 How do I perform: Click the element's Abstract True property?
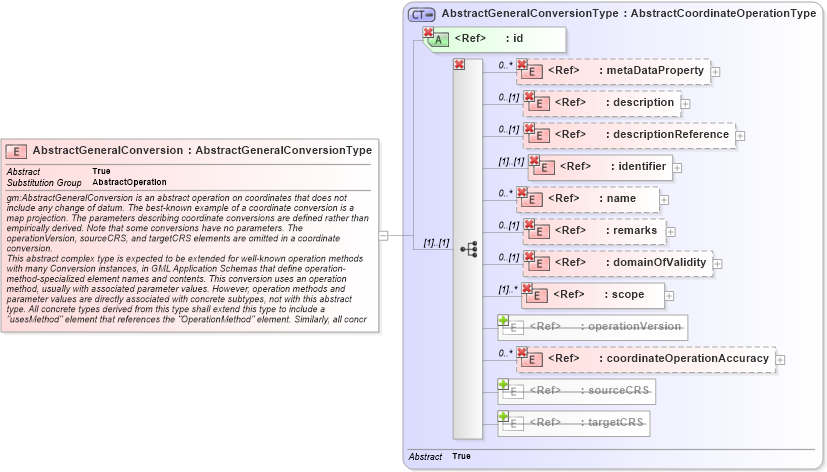pyautogui.click(x=59, y=172)
